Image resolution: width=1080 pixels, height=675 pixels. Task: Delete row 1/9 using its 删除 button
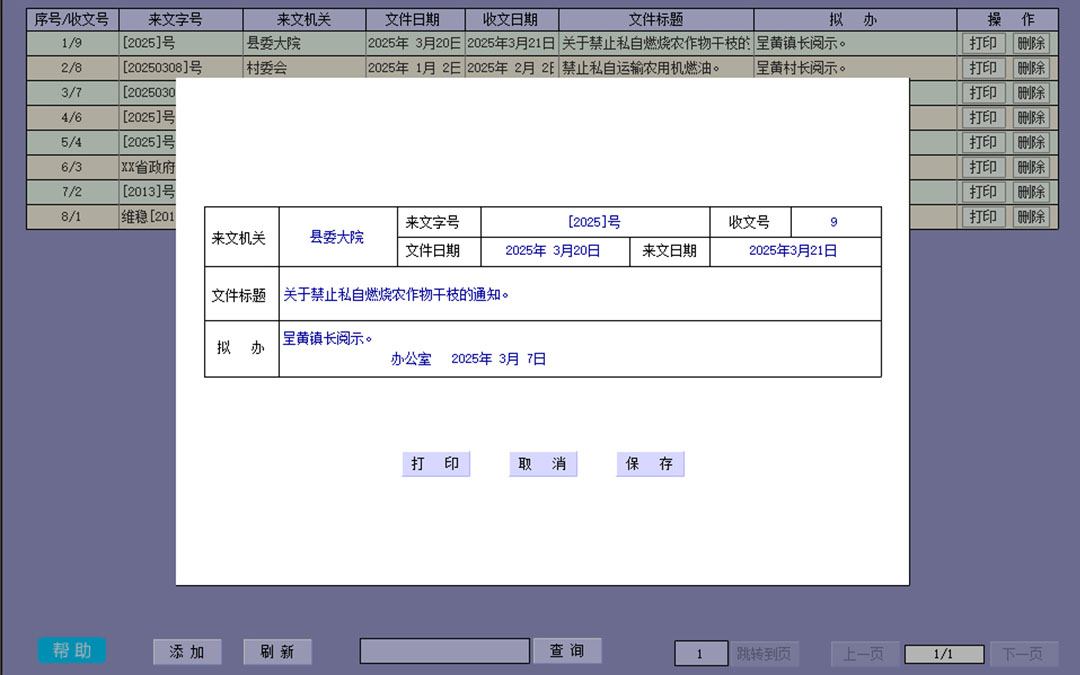1031,43
